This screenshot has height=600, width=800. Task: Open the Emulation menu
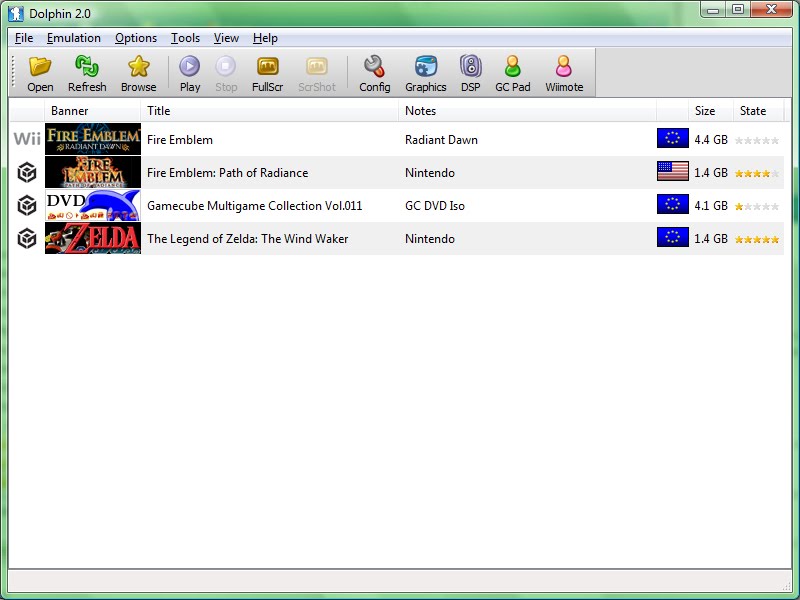[x=73, y=38]
